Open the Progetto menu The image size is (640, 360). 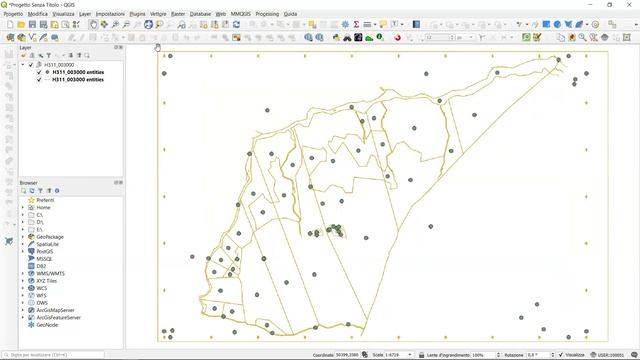[x=13, y=14]
